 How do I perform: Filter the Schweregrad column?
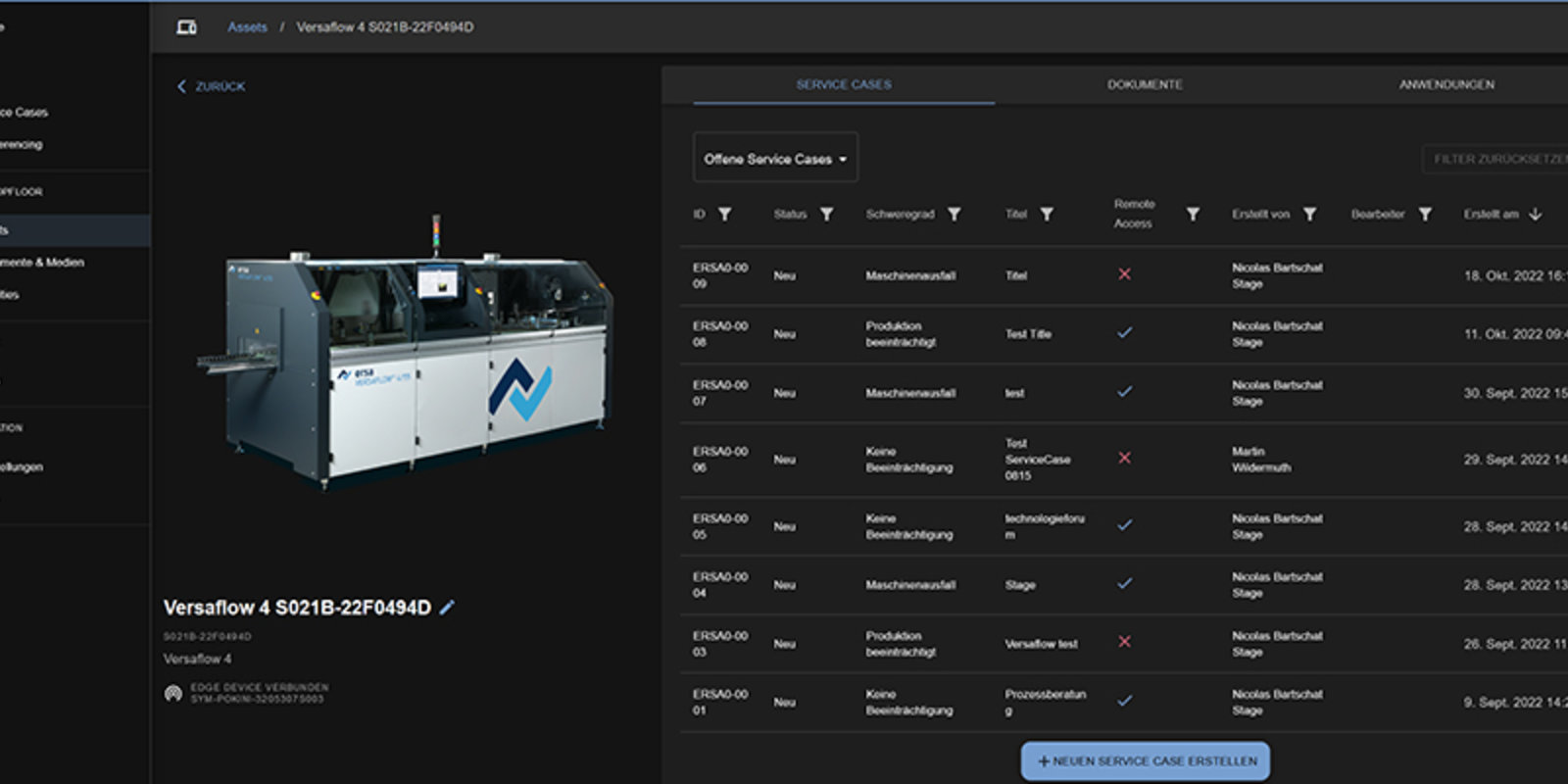pos(955,214)
